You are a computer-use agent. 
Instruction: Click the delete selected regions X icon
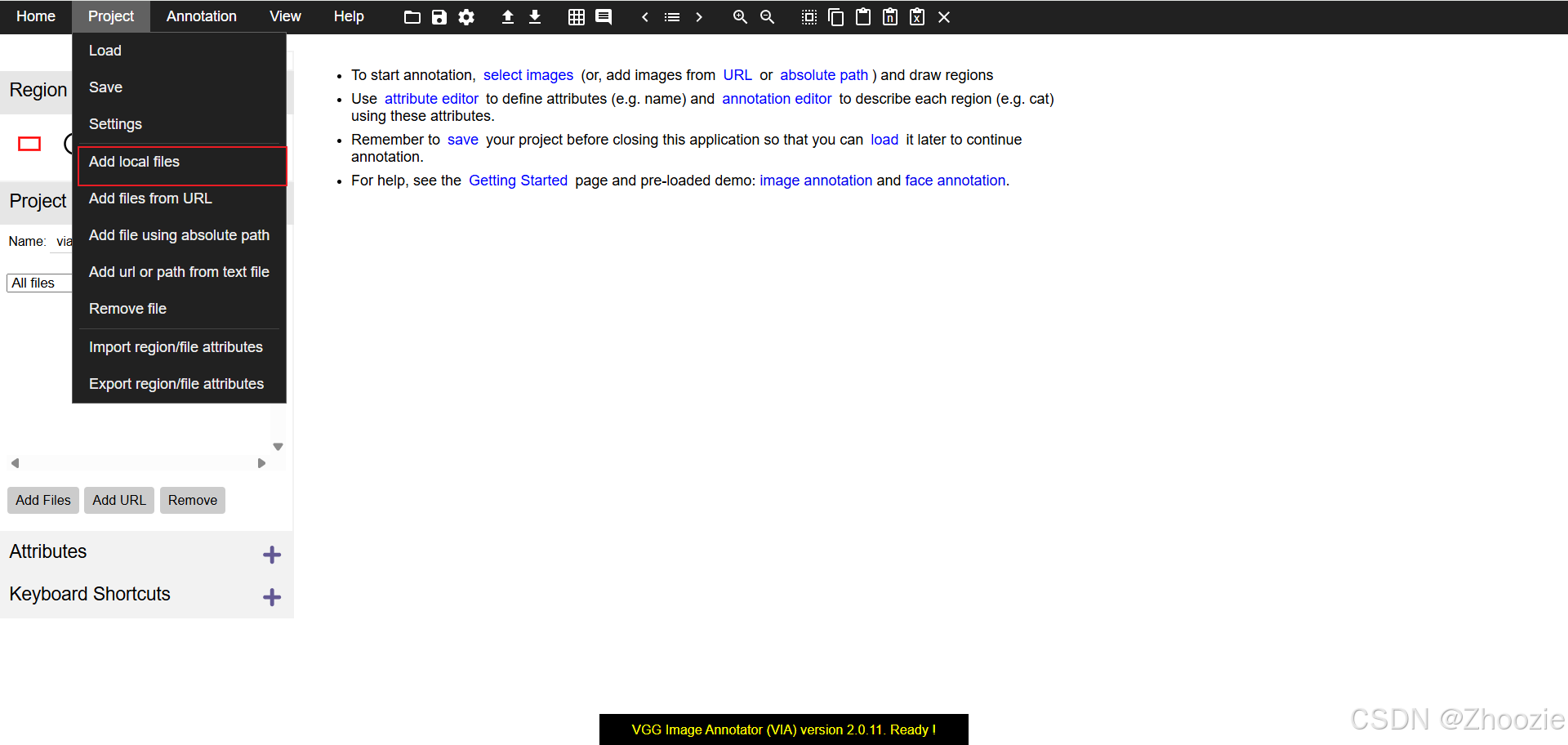pyautogui.click(x=944, y=17)
